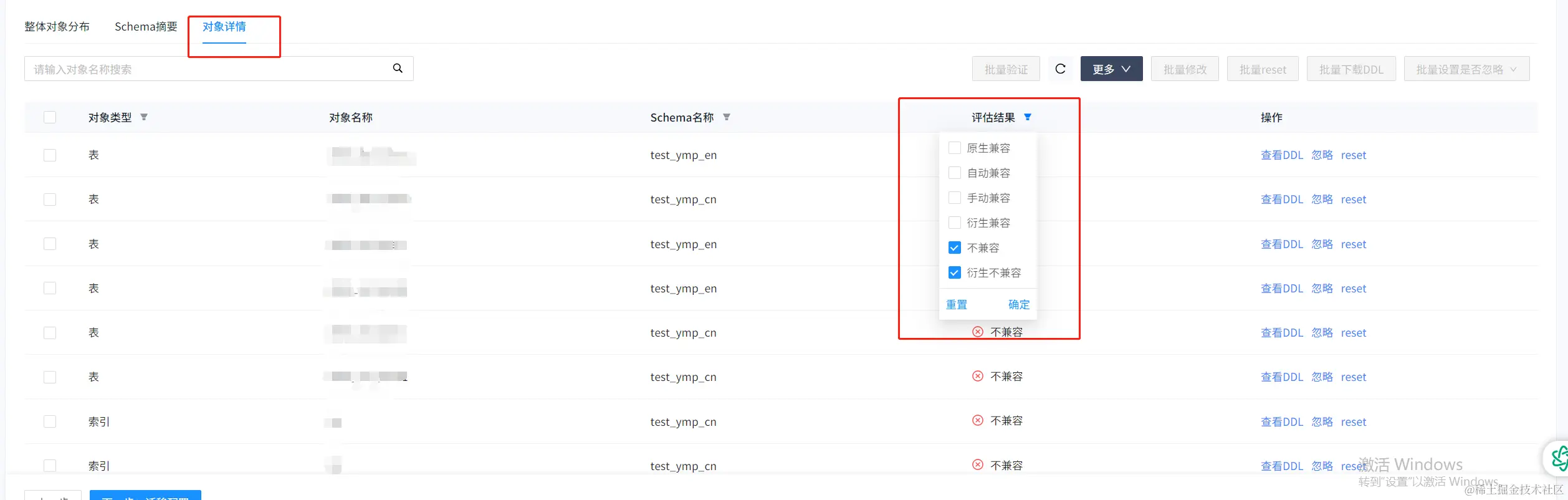Click reset link in first row
1568x500 pixels.
(x=1353, y=155)
